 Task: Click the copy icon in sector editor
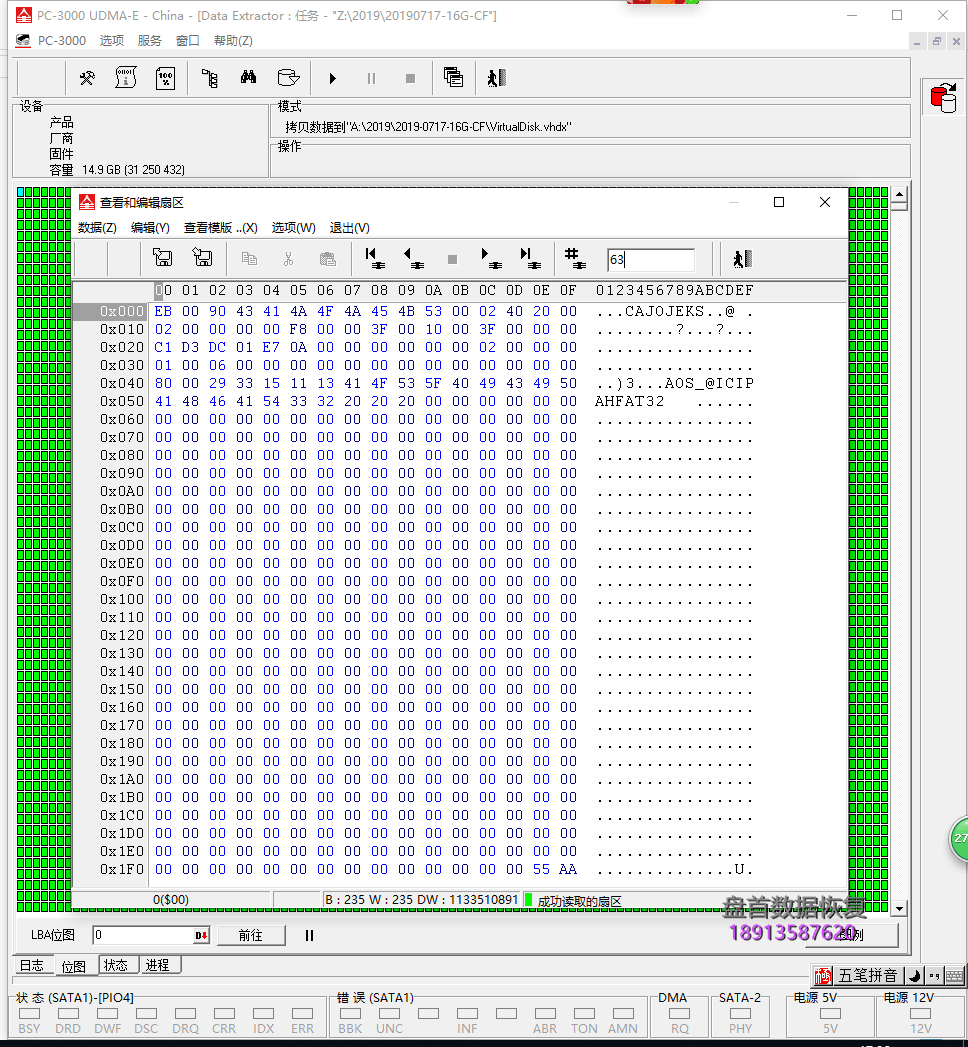(249, 258)
